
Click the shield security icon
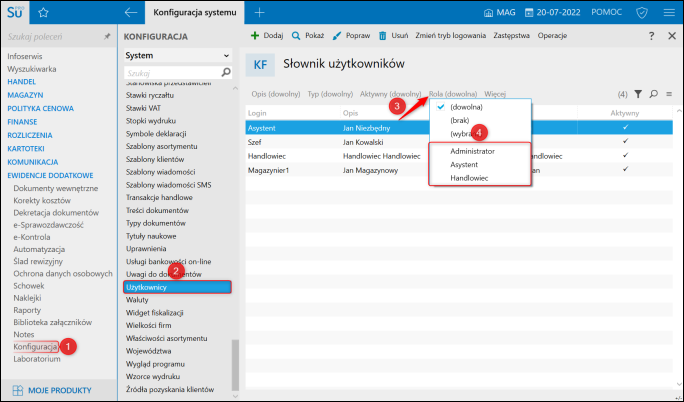(642, 13)
